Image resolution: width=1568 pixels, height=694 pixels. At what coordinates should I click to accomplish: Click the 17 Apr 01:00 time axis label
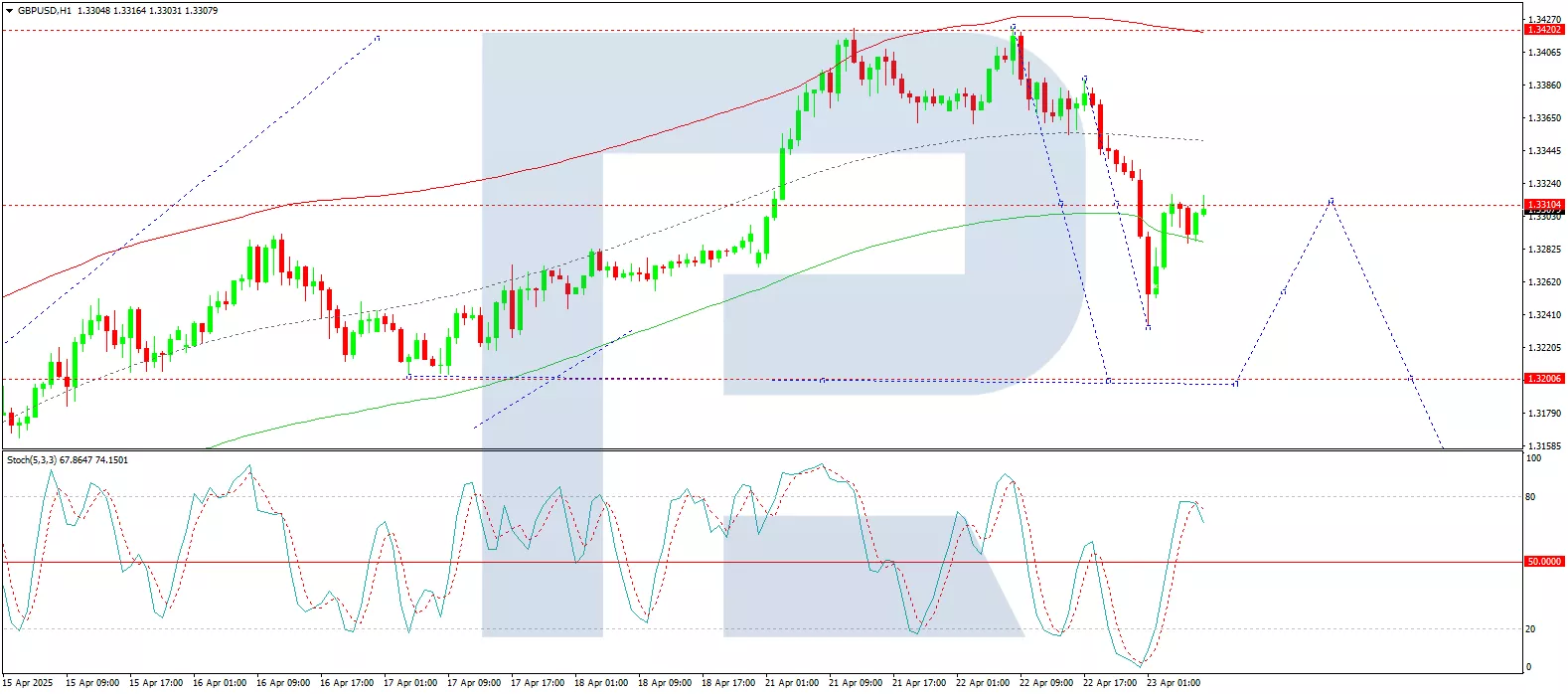pos(410,683)
